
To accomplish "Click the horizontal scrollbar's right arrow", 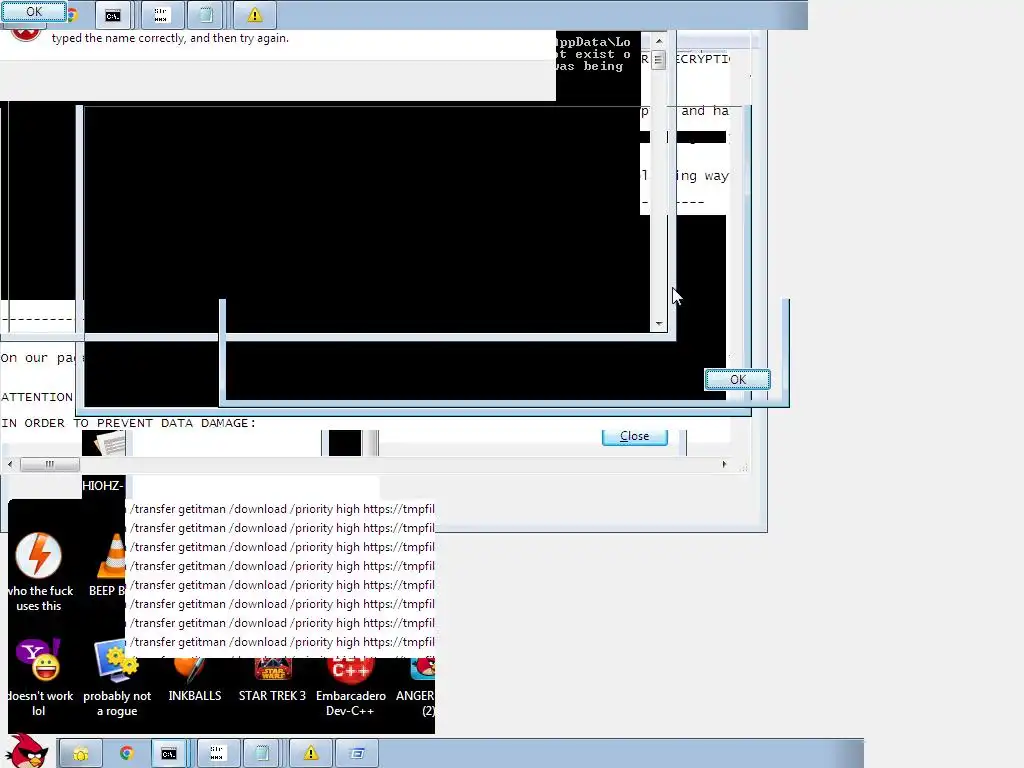I will point(724,464).
